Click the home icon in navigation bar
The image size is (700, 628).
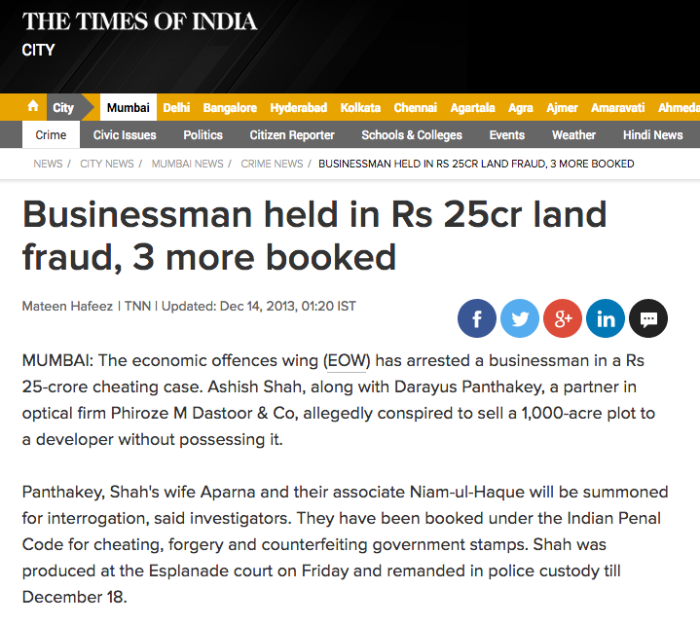point(33,107)
